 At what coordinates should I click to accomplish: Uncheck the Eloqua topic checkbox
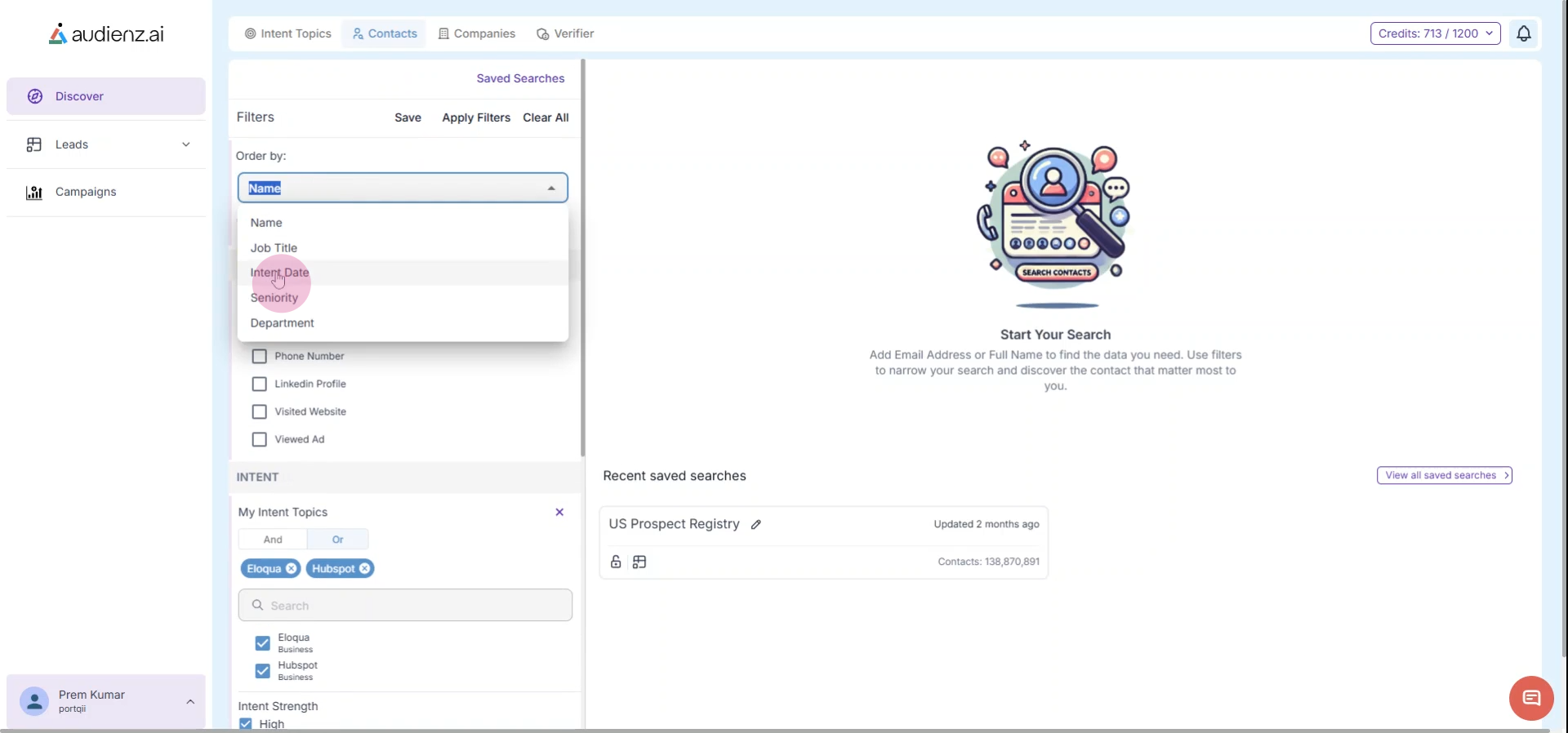[x=262, y=643]
